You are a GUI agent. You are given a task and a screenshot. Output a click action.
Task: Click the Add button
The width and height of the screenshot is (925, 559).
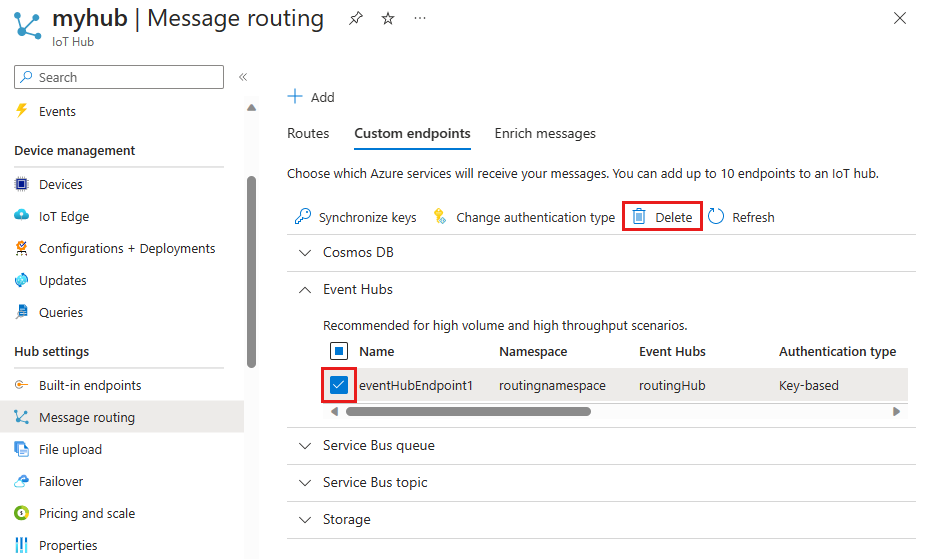click(311, 97)
